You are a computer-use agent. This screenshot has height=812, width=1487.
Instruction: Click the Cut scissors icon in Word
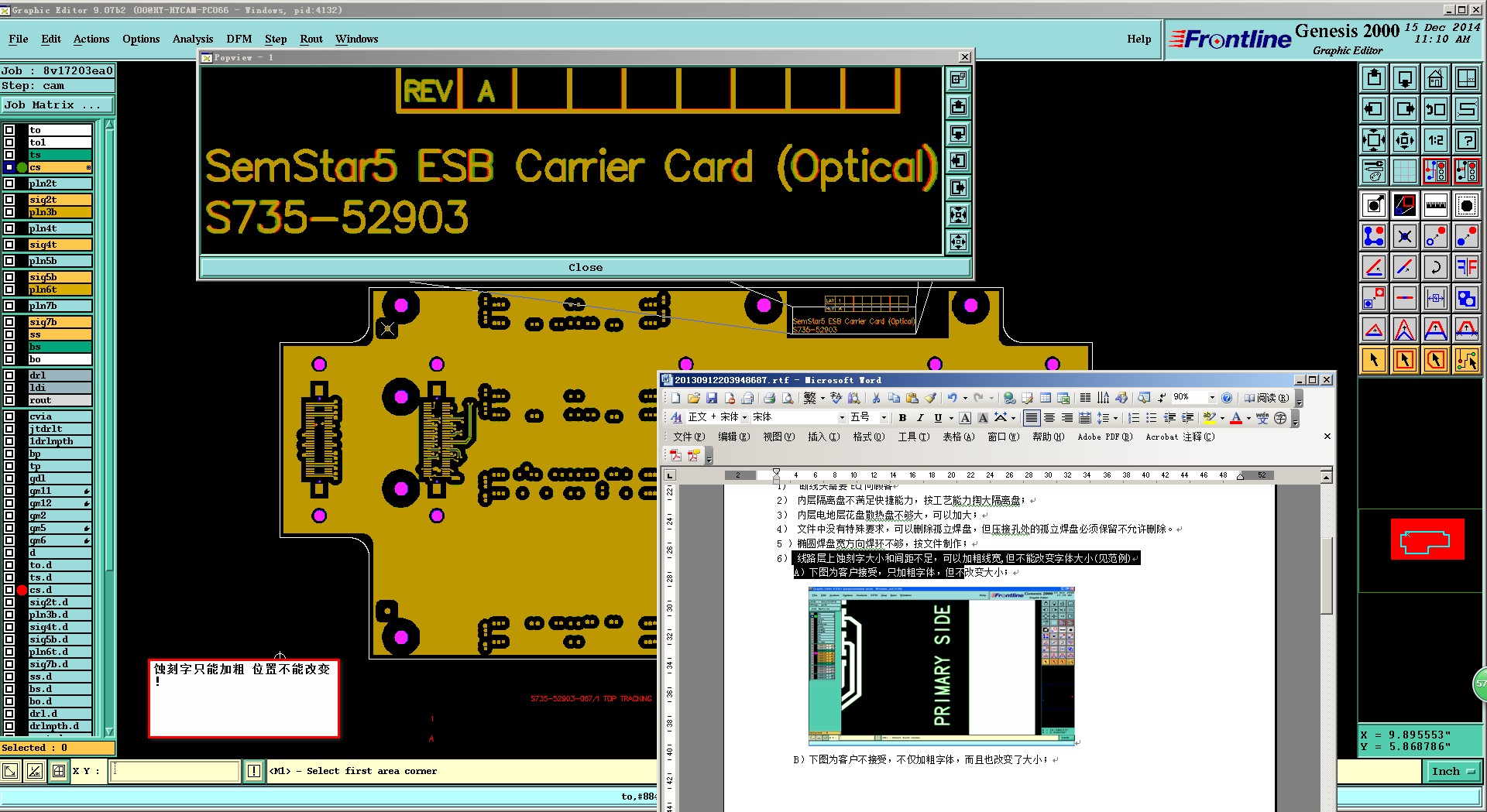point(876,398)
